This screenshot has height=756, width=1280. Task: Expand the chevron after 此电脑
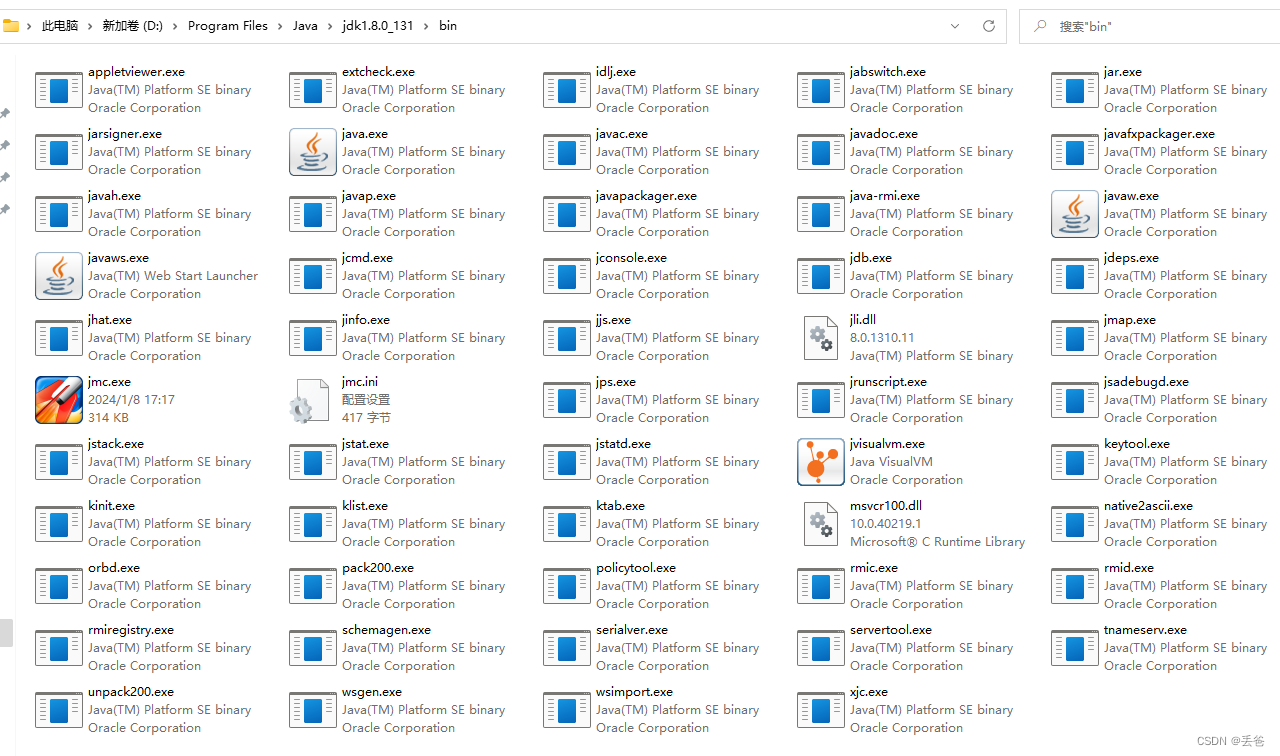click(90, 26)
